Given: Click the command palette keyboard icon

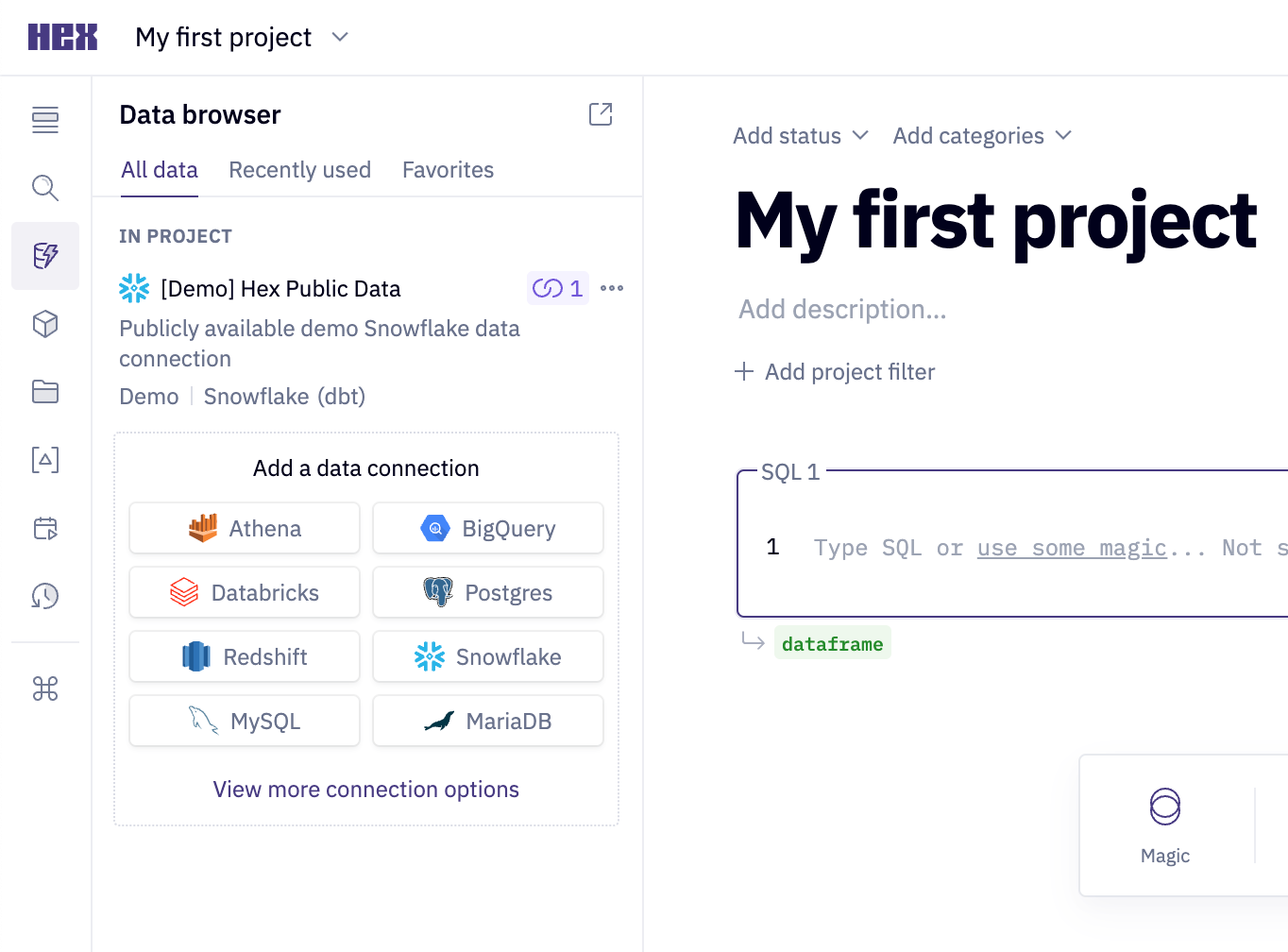Looking at the screenshot, I should (x=45, y=688).
